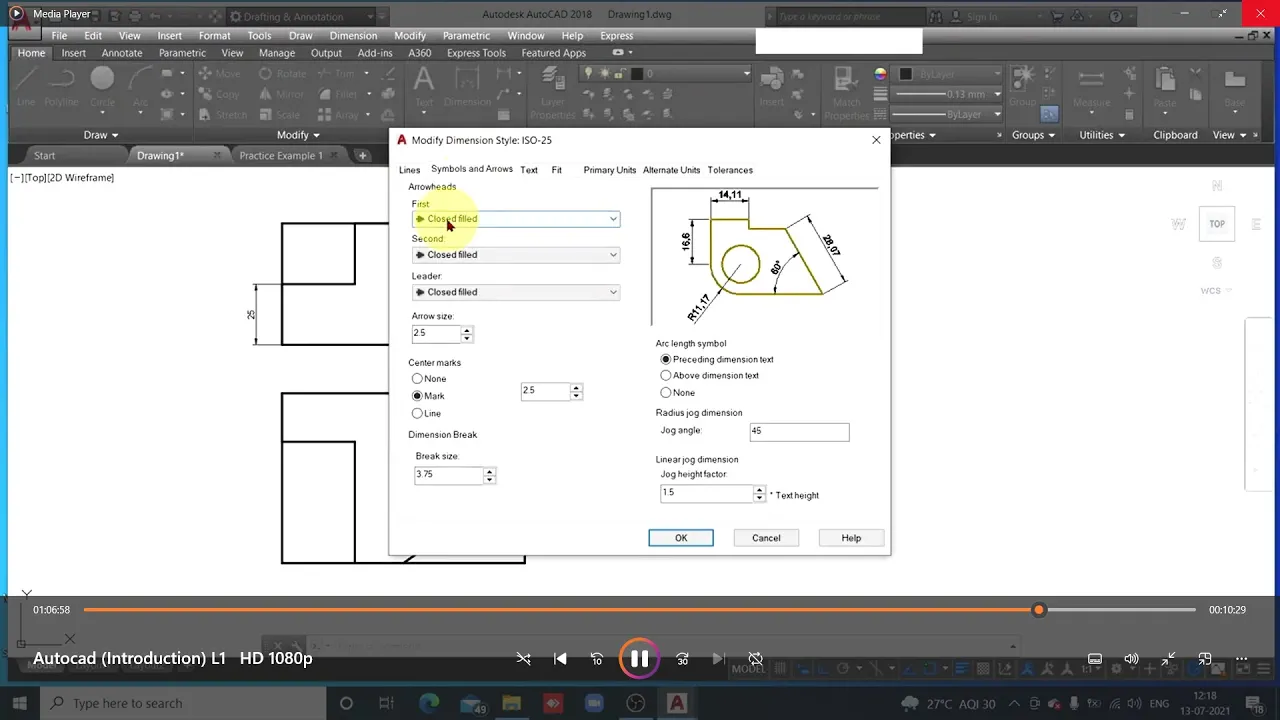This screenshot has height=720, width=1280.
Task: Click the Group tool in ribbon
Action: pos(1022,86)
